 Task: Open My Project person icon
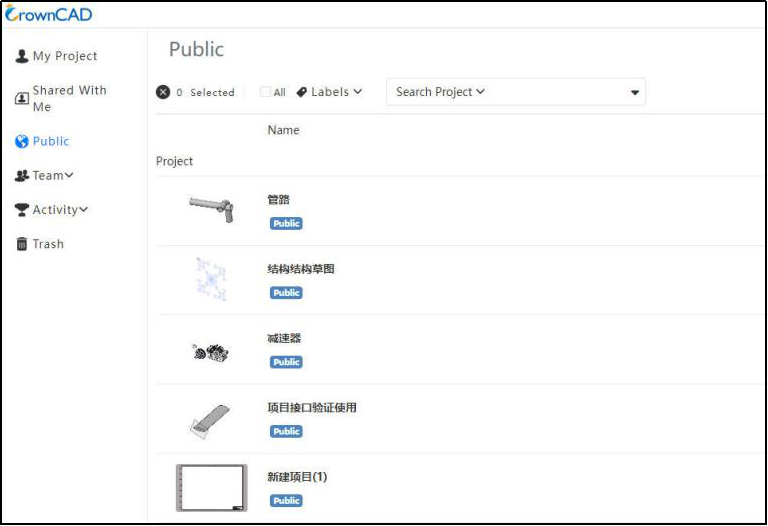click(22, 56)
